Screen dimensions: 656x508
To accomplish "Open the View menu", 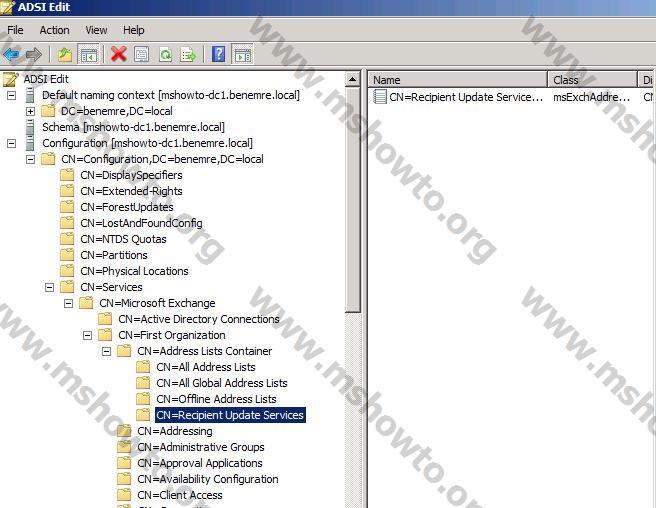I will point(96,30).
